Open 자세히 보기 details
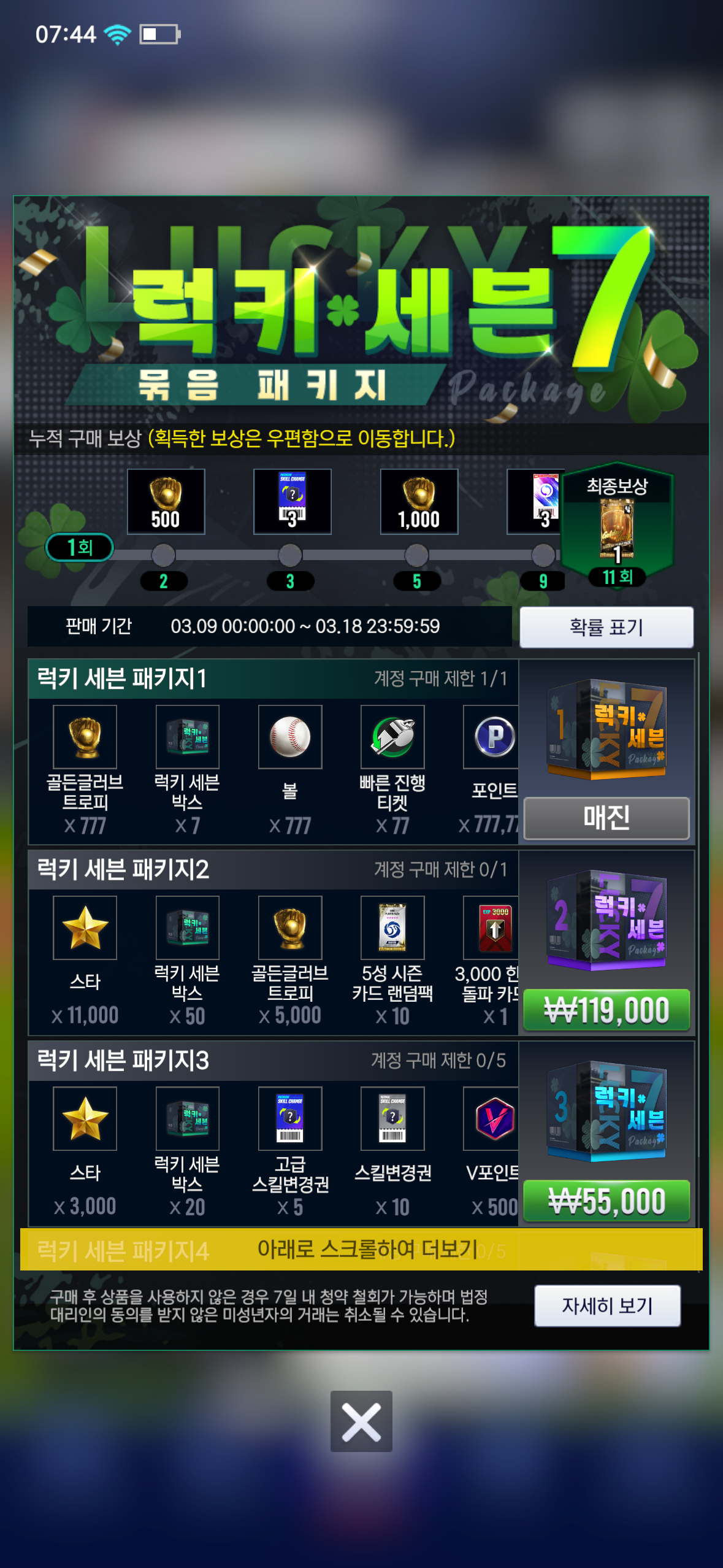The width and height of the screenshot is (723, 1568). click(x=607, y=1305)
